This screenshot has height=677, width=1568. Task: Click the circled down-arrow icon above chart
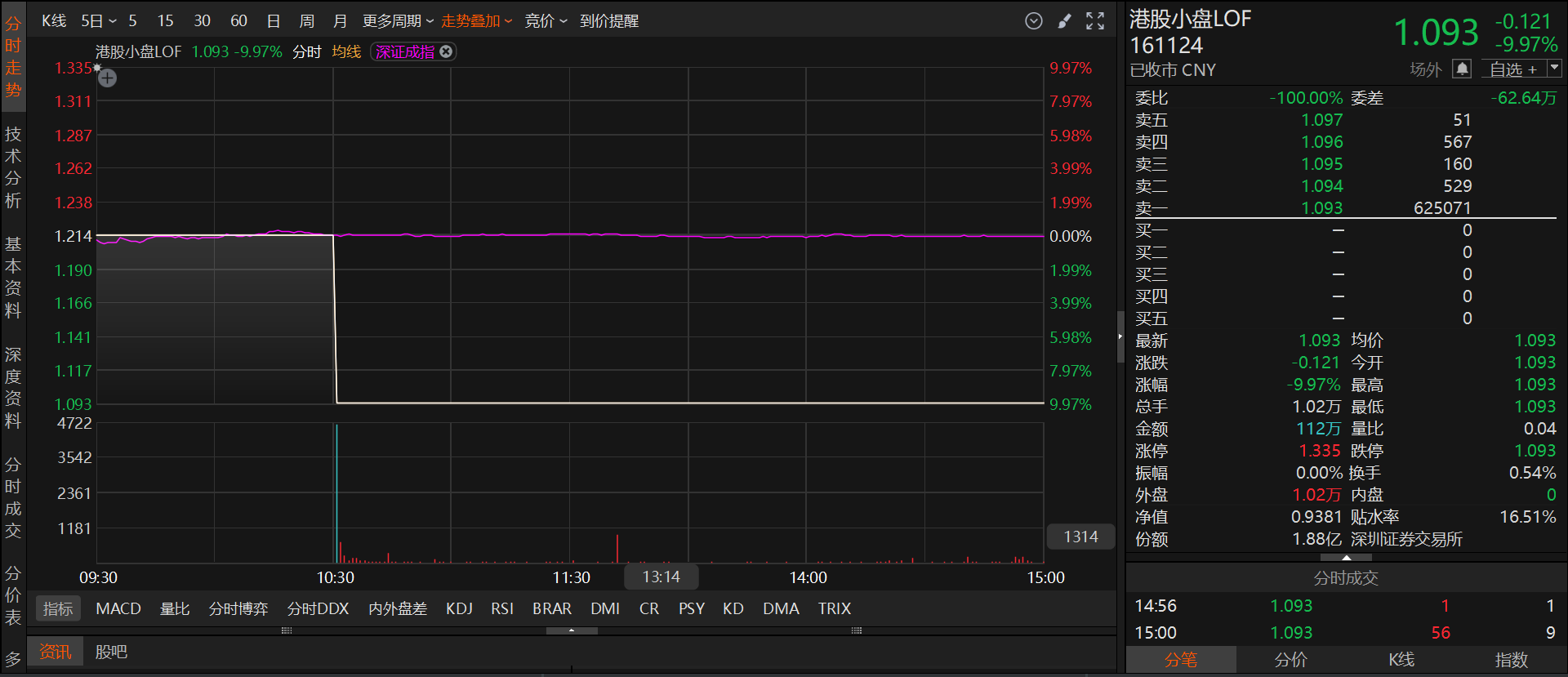pos(1034,21)
